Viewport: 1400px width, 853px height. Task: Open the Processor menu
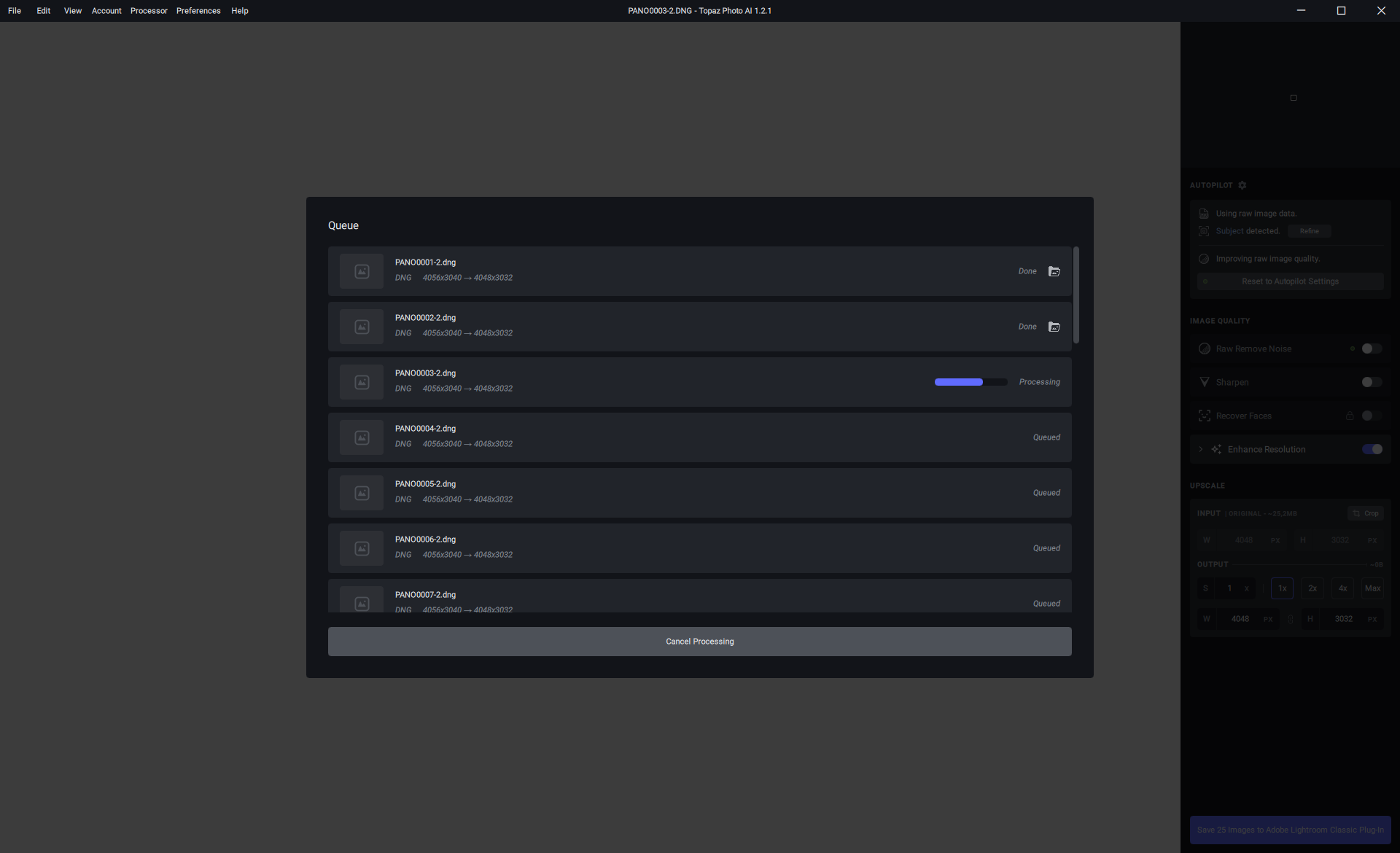(149, 11)
